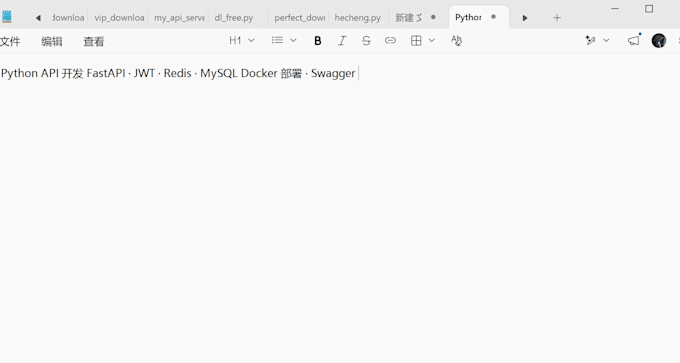This screenshot has width=680, height=363.
Task: Expand the AI tool dropdown arrow
Action: click(606, 41)
